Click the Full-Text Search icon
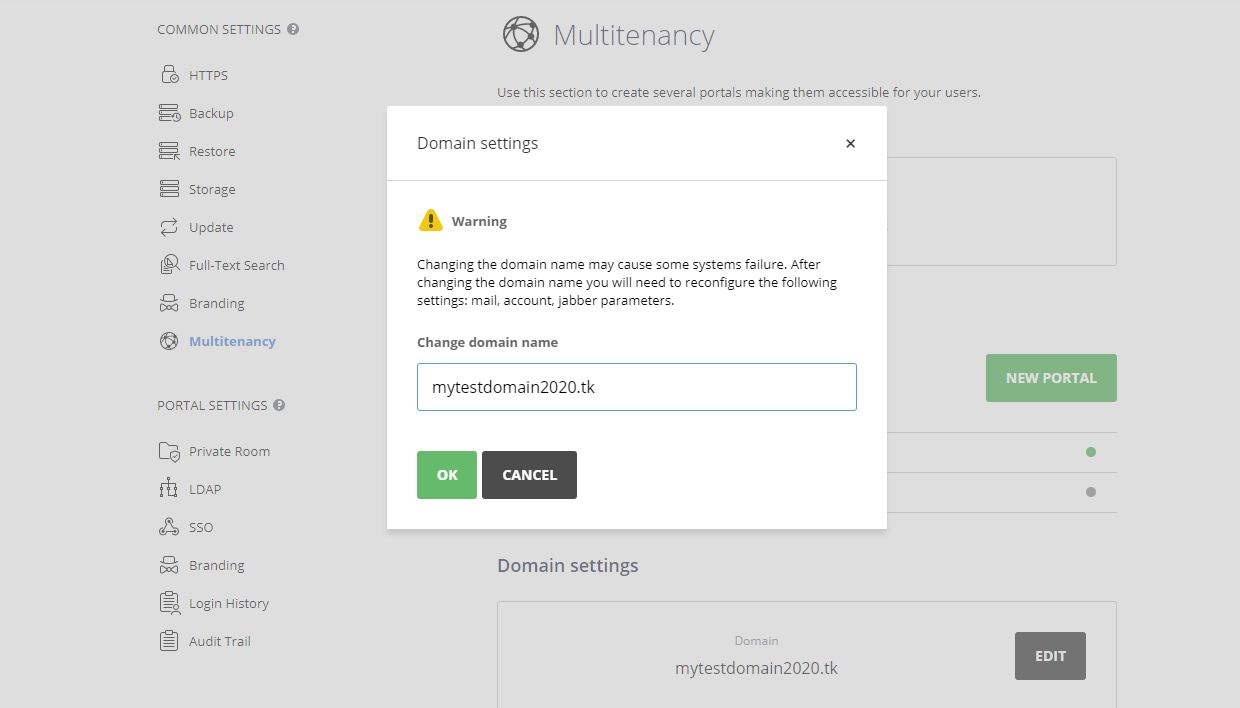The width and height of the screenshot is (1240, 708). pyautogui.click(x=168, y=264)
